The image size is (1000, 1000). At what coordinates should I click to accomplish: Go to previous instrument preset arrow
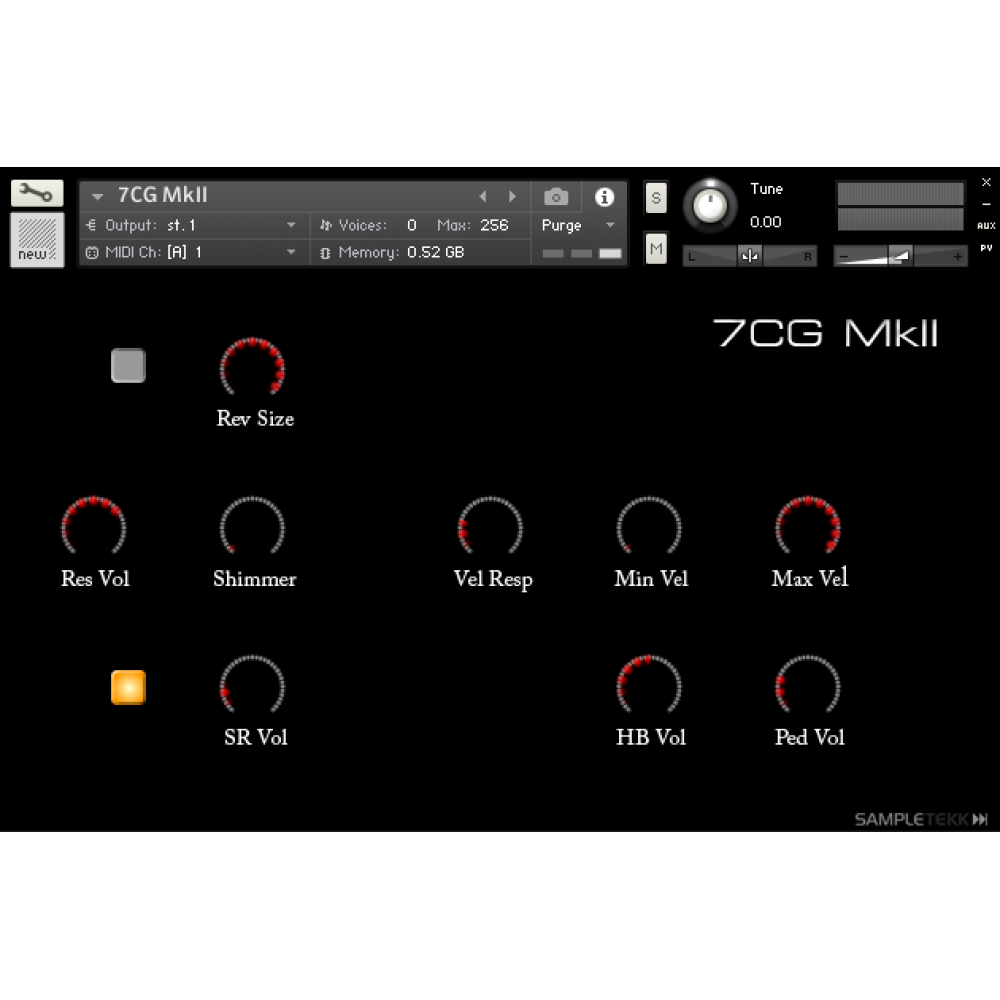point(483,197)
